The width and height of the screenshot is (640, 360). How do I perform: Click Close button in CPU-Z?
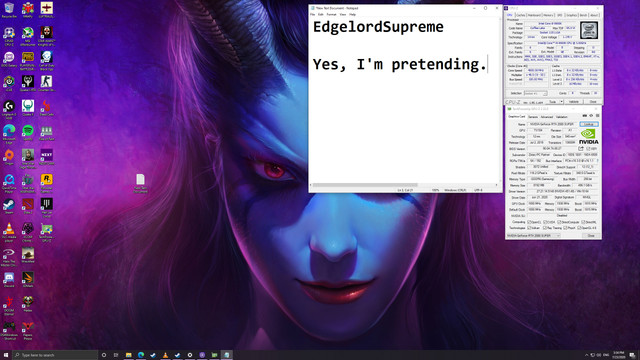click(x=593, y=102)
